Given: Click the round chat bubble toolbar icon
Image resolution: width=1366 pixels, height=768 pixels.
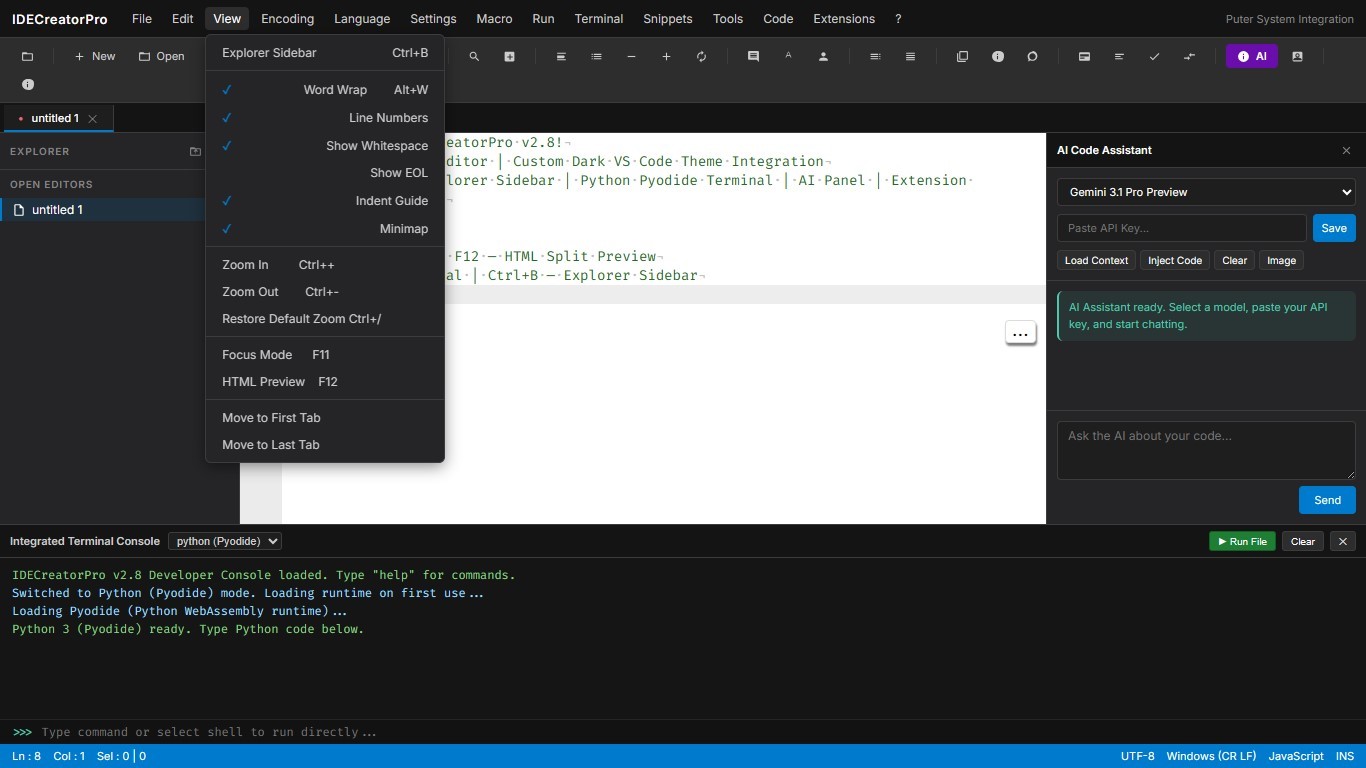Looking at the screenshot, I should point(1032,56).
